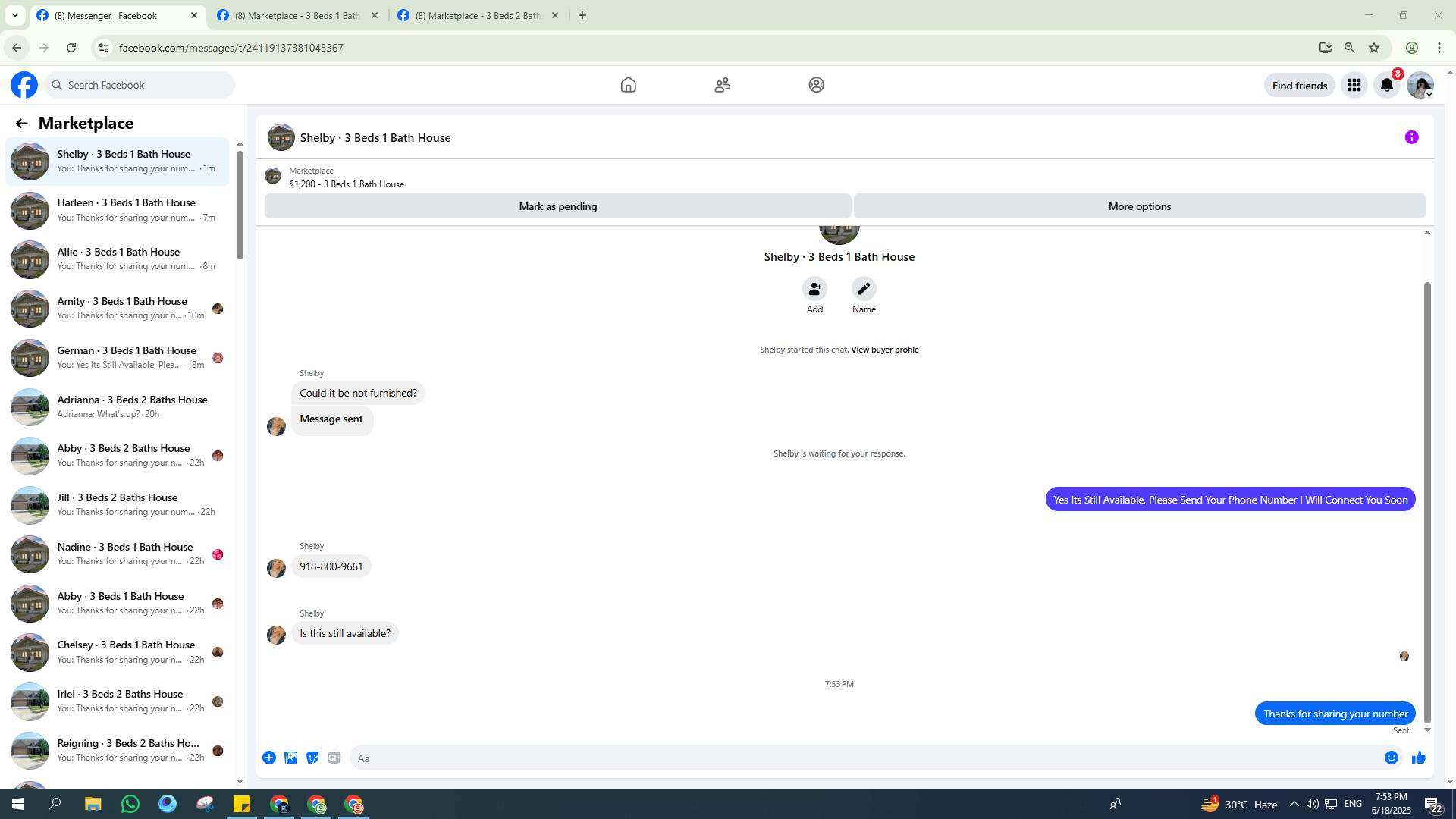Open WhatsApp from the taskbar
1456x819 pixels.
click(130, 804)
